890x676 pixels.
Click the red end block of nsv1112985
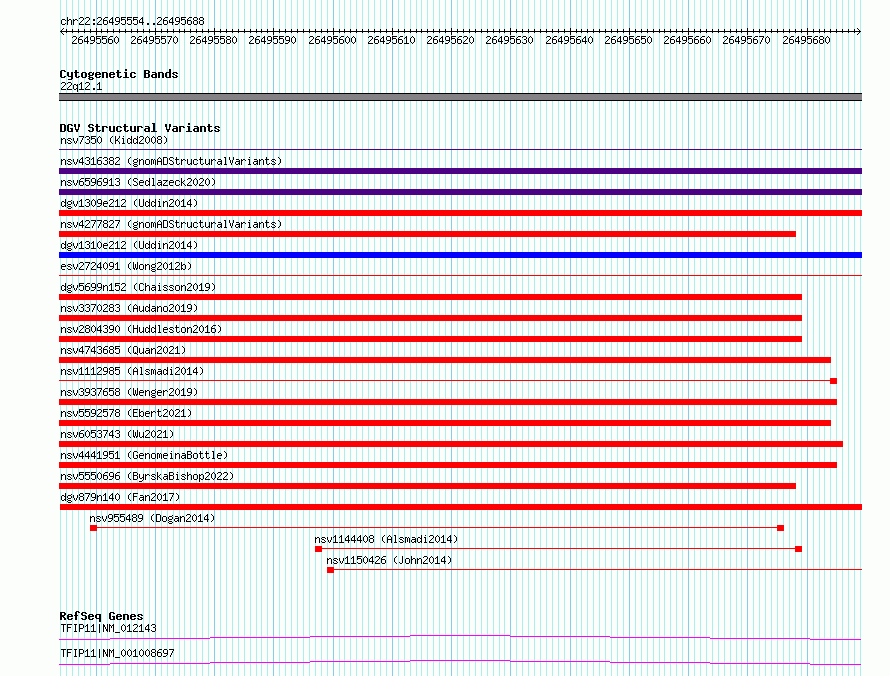833,381
